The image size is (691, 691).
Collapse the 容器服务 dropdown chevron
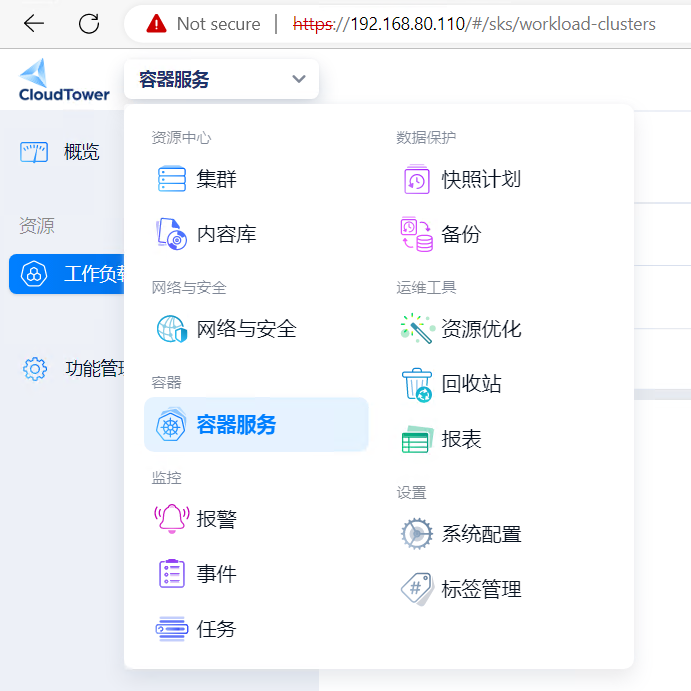(299, 79)
